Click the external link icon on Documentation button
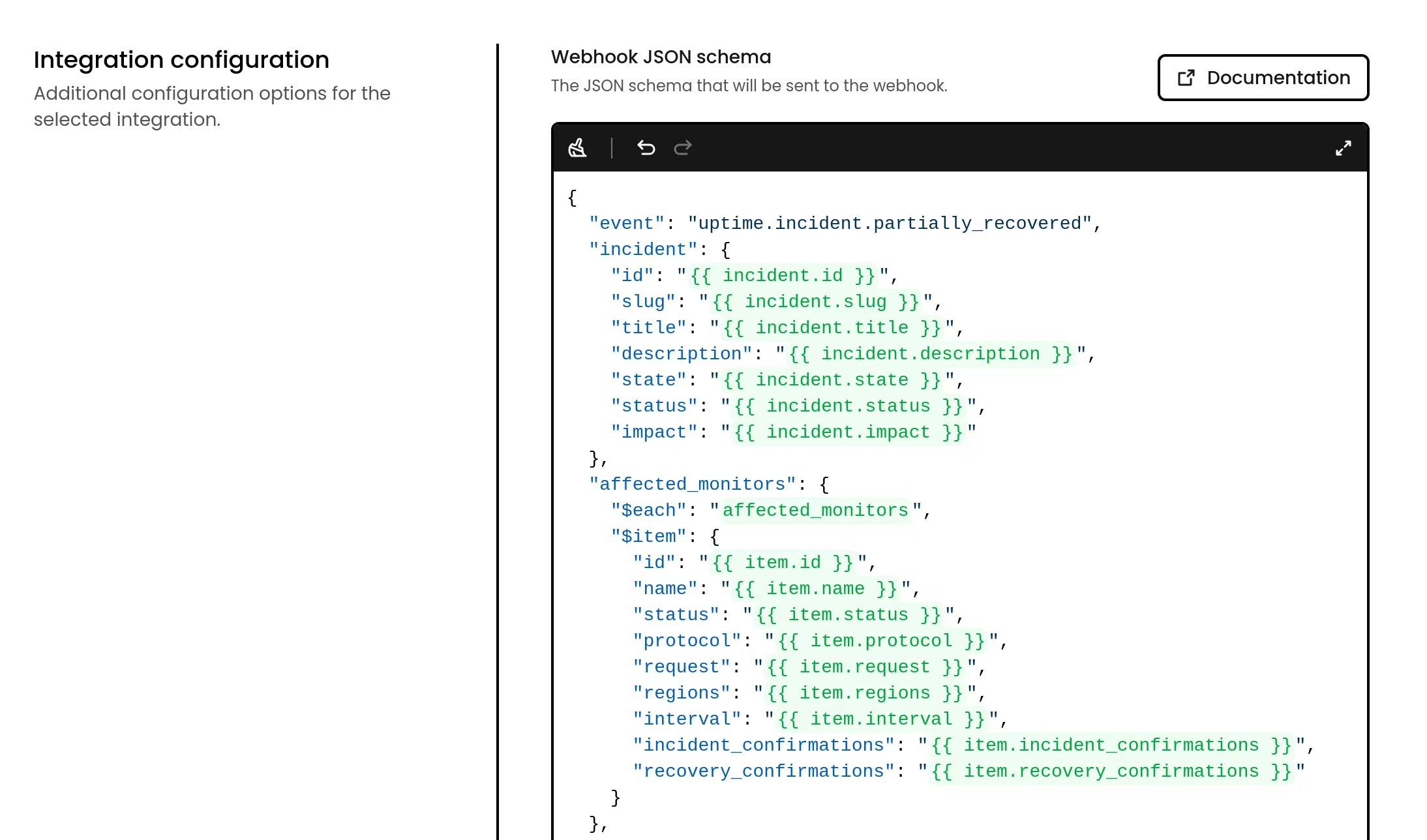 [1186, 78]
